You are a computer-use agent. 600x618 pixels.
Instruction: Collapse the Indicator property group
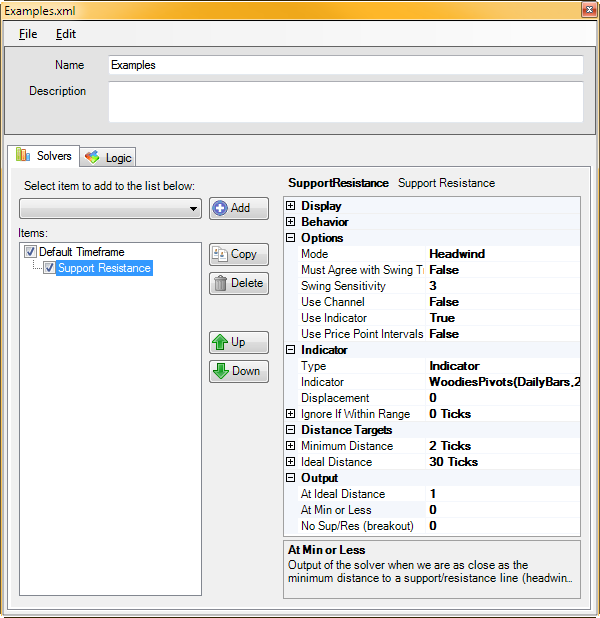coord(291,350)
